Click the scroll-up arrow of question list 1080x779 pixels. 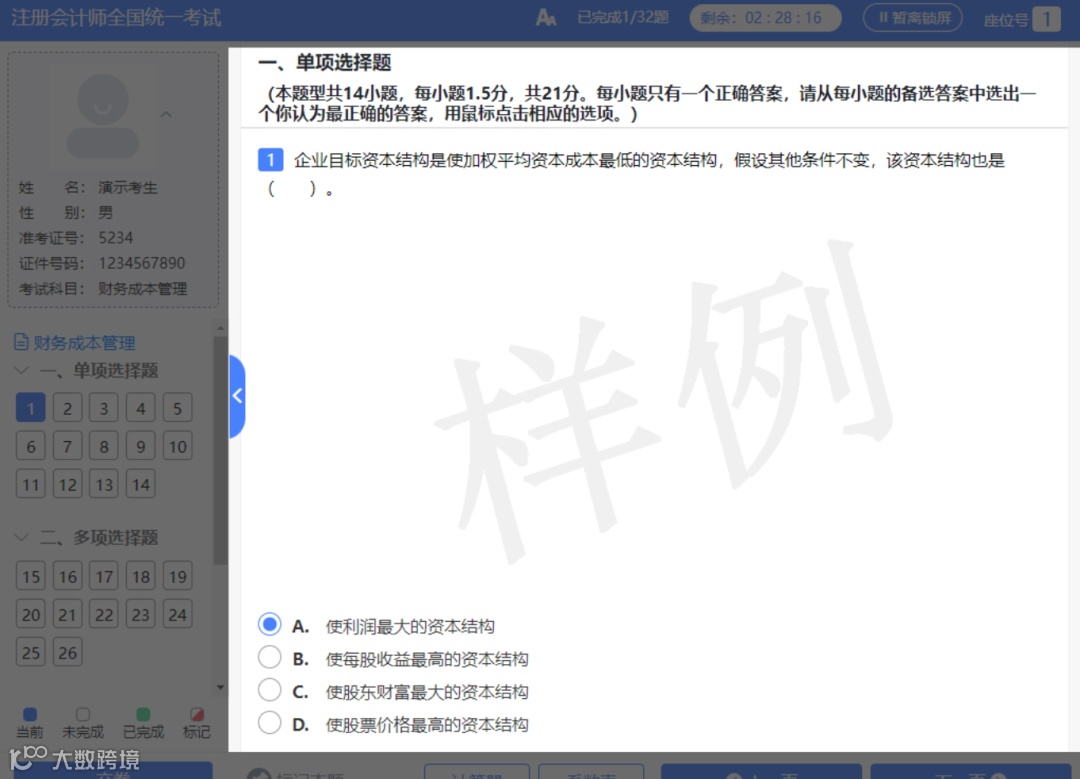coord(220,329)
